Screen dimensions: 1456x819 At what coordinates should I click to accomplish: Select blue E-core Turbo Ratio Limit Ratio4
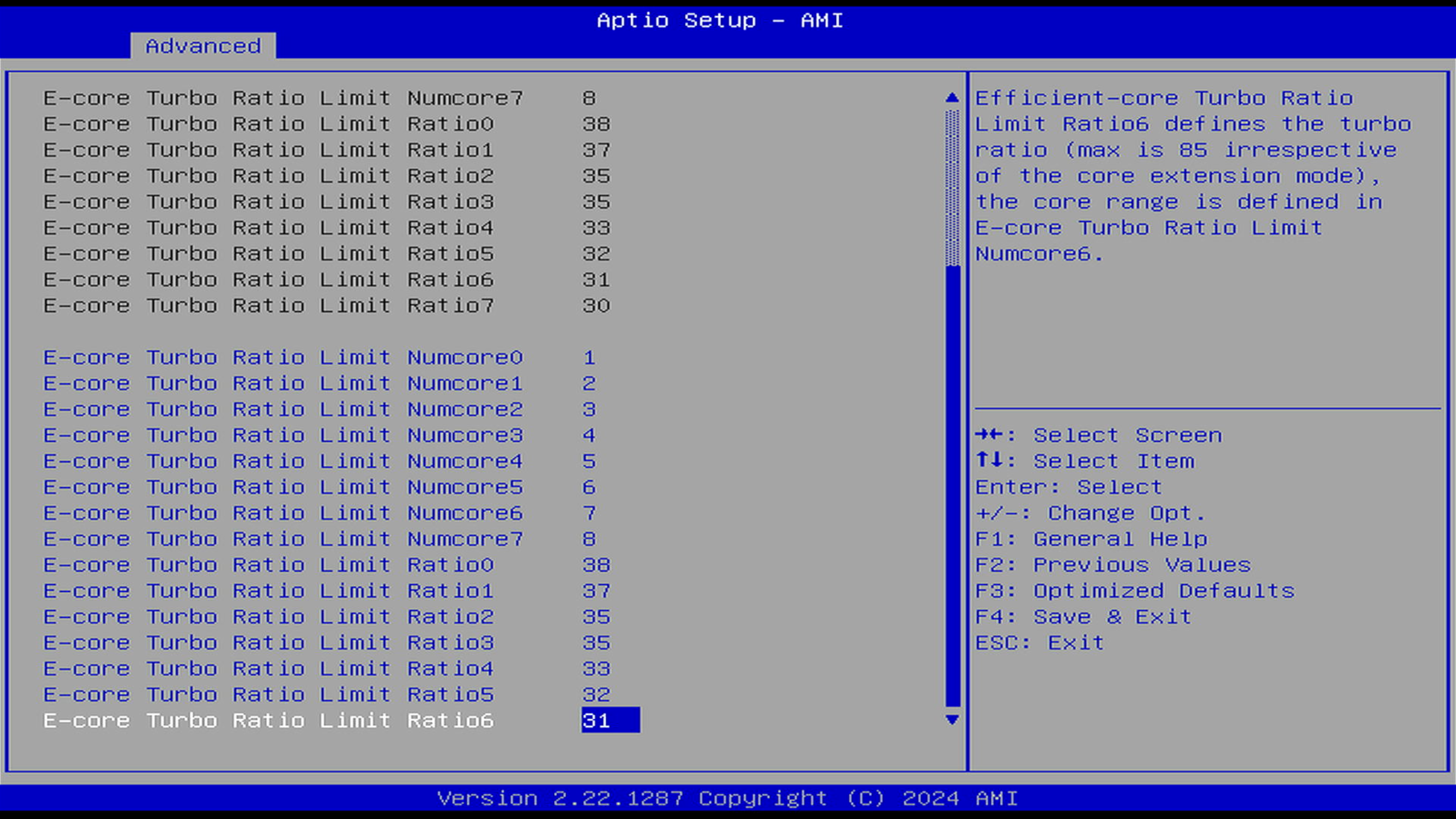(x=268, y=669)
